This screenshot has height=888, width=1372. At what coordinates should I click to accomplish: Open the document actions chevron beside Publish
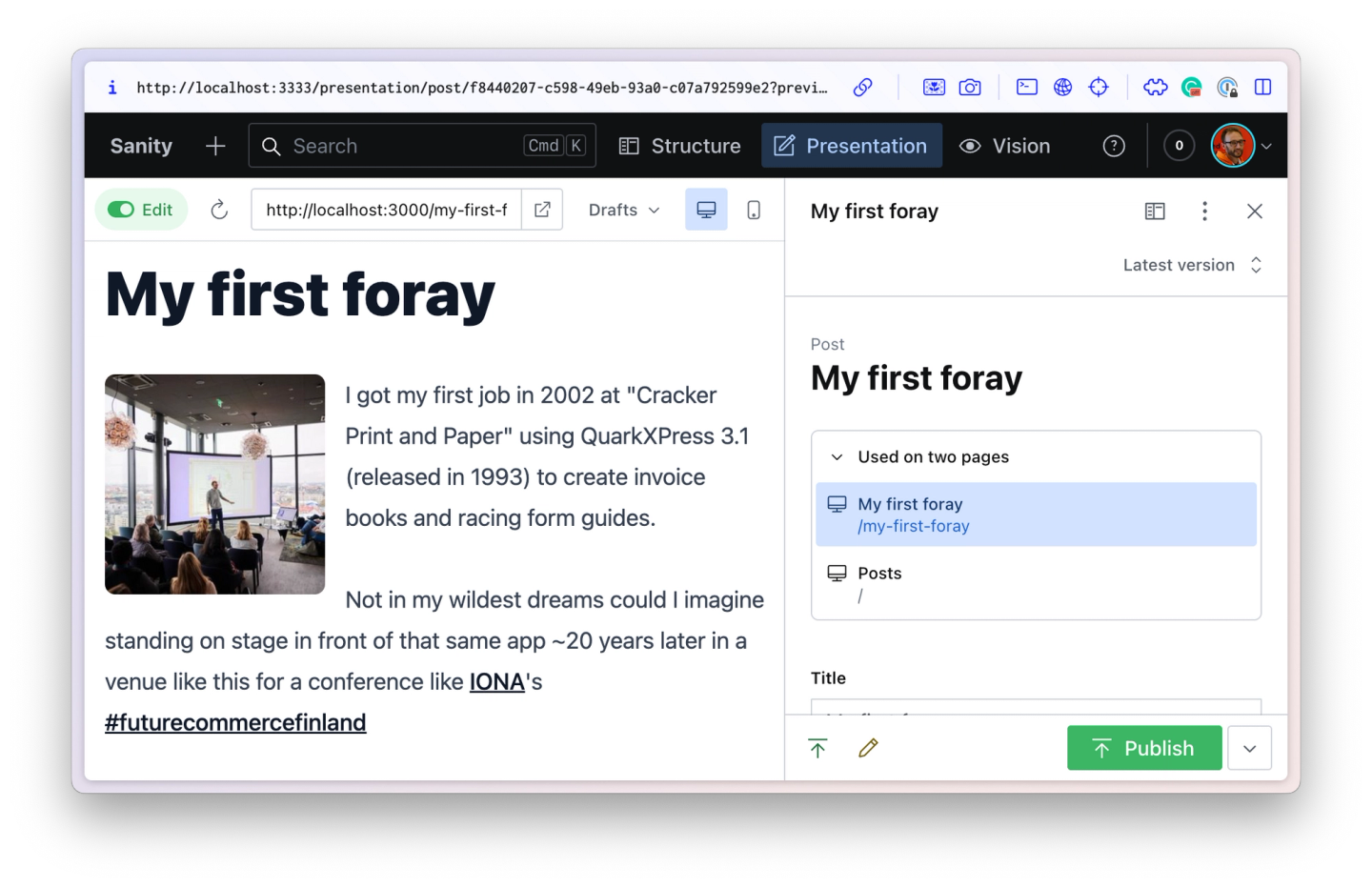click(1250, 748)
